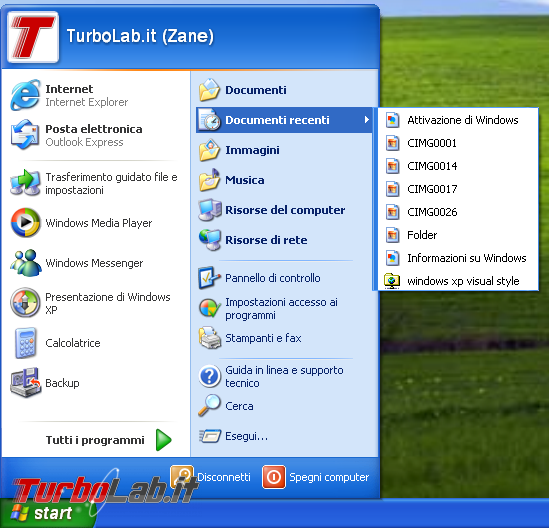Click the Risorse del computer label
Image resolution: width=549 pixels, height=528 pixels.
point(285,210)
